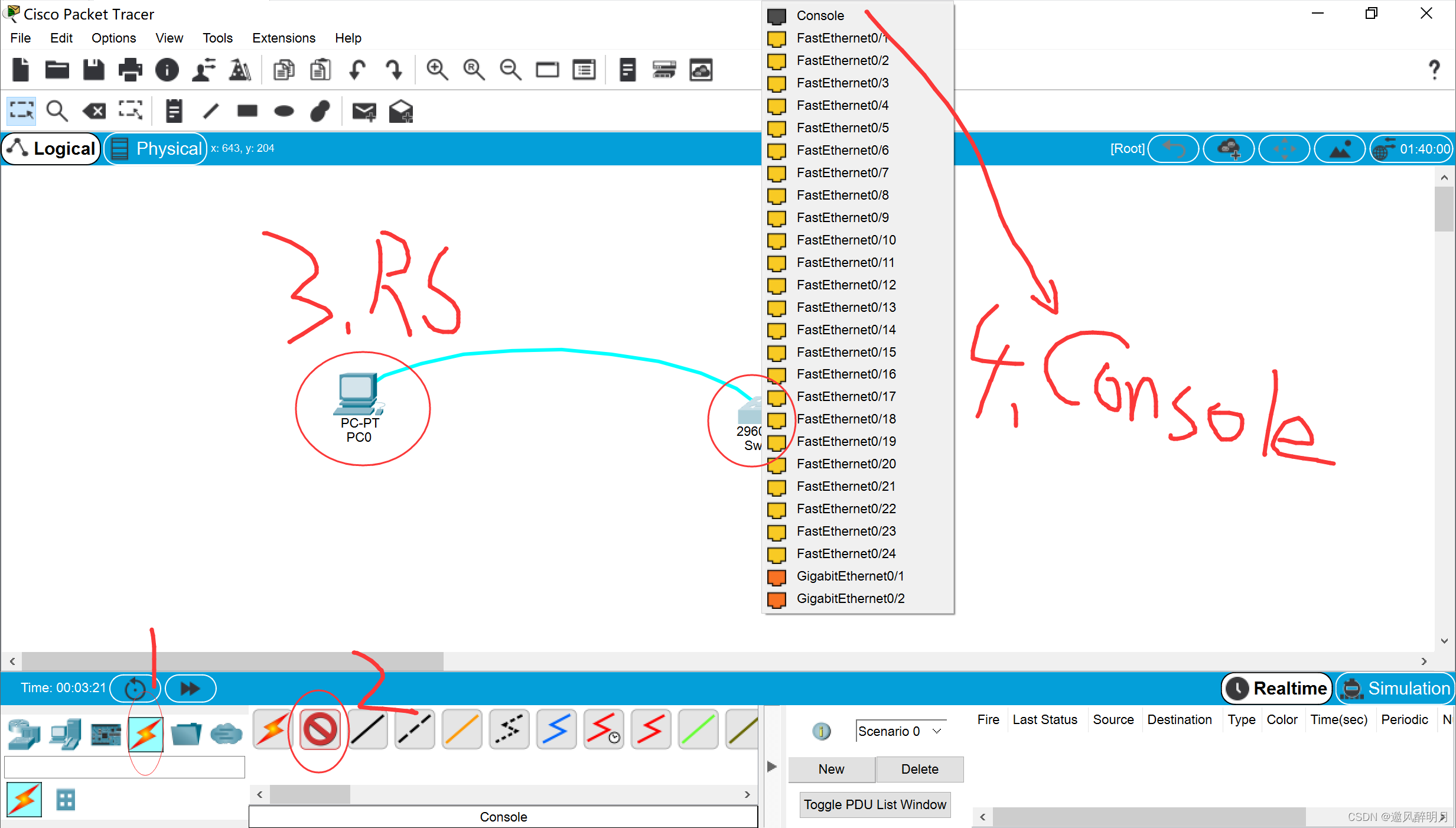This screenshot has height=828, width=1456.
Task: Click the Delete tool icon
Action: 95,111
